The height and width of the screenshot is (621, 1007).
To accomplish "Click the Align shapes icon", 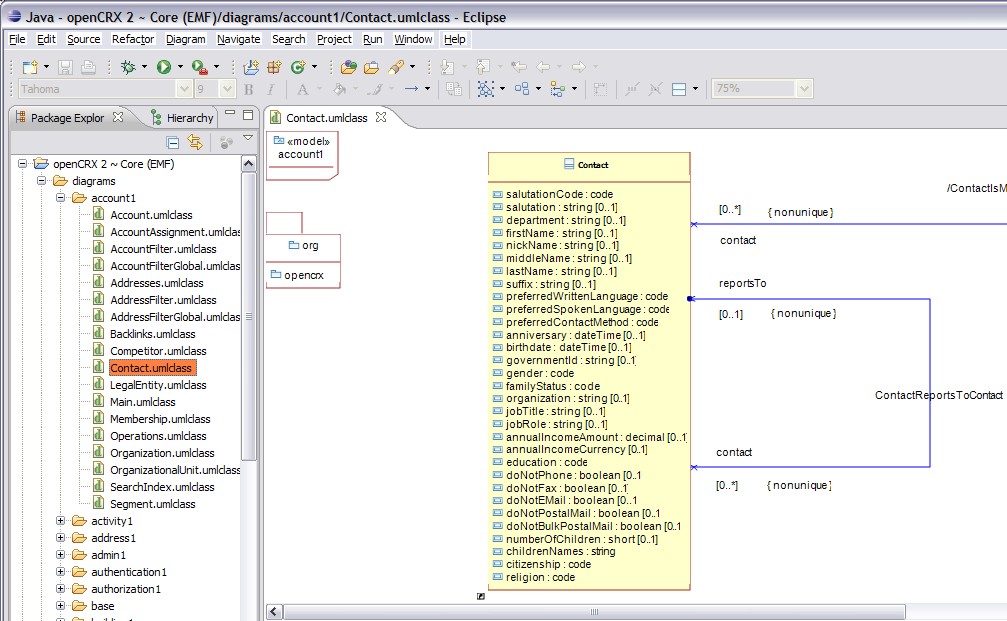I will tap(557, 89).
